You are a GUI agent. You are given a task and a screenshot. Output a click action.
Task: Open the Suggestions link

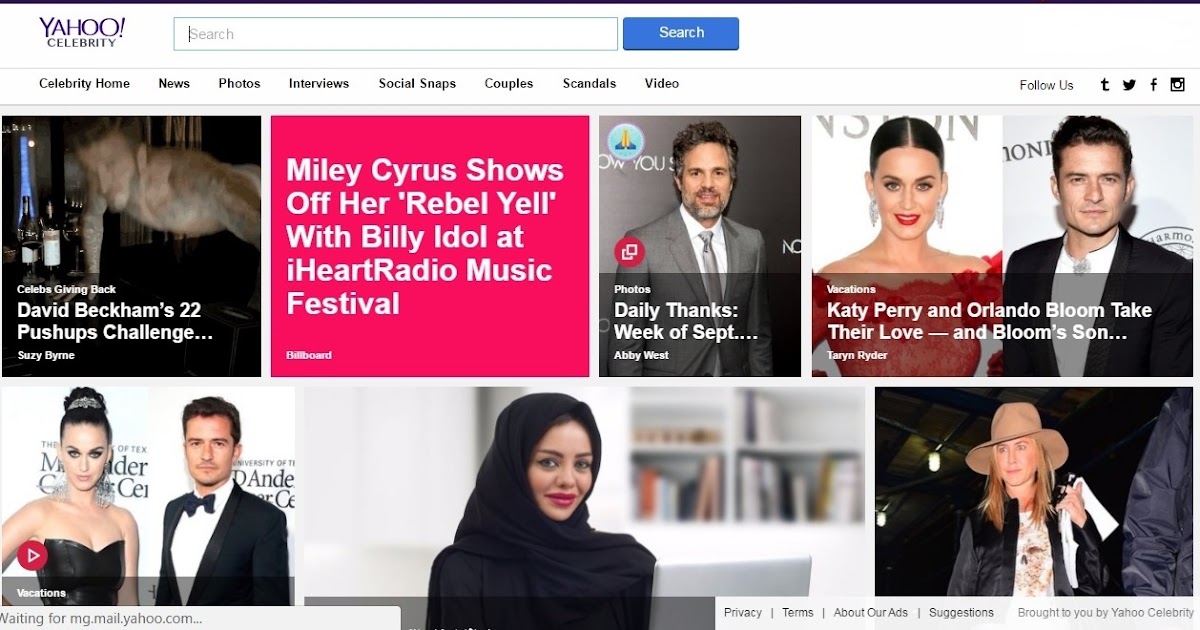961,612
